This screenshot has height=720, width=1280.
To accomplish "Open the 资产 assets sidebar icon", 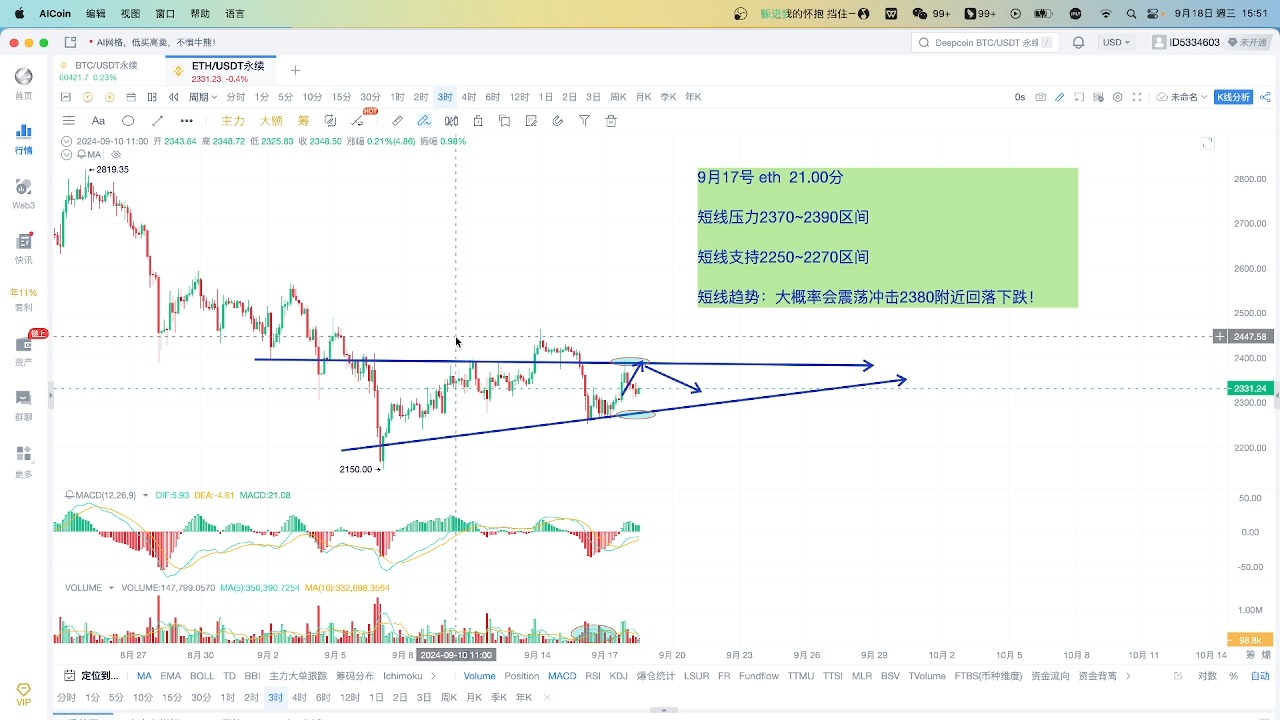I will coord(23,350).
